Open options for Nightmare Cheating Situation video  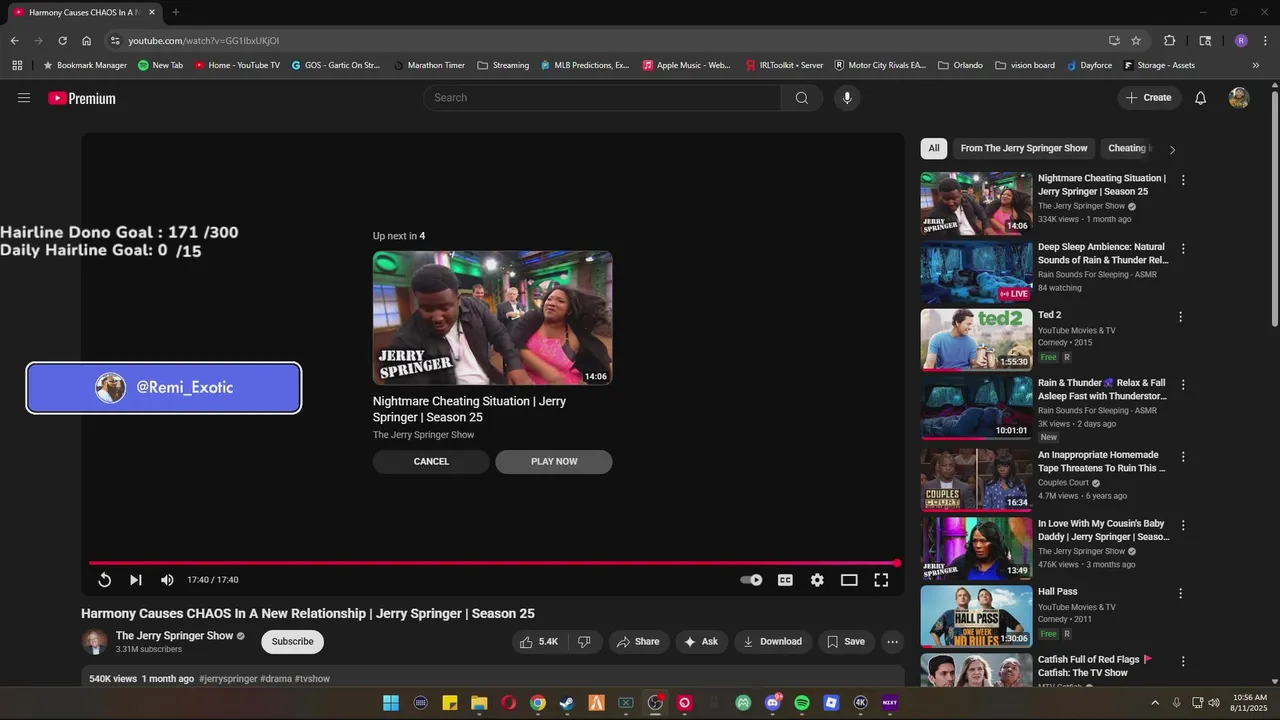1183,180
